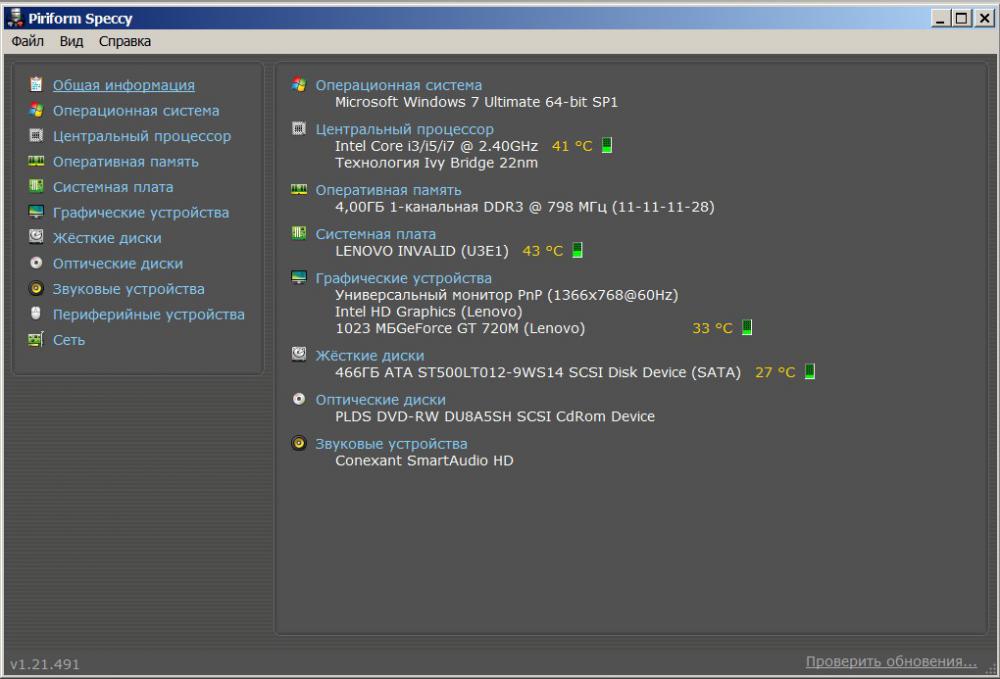Click the Piriform Speccy title bar icon
The width and height of the screenshot is (1000, 679).
pyautogui.click(x=15, y=18)
